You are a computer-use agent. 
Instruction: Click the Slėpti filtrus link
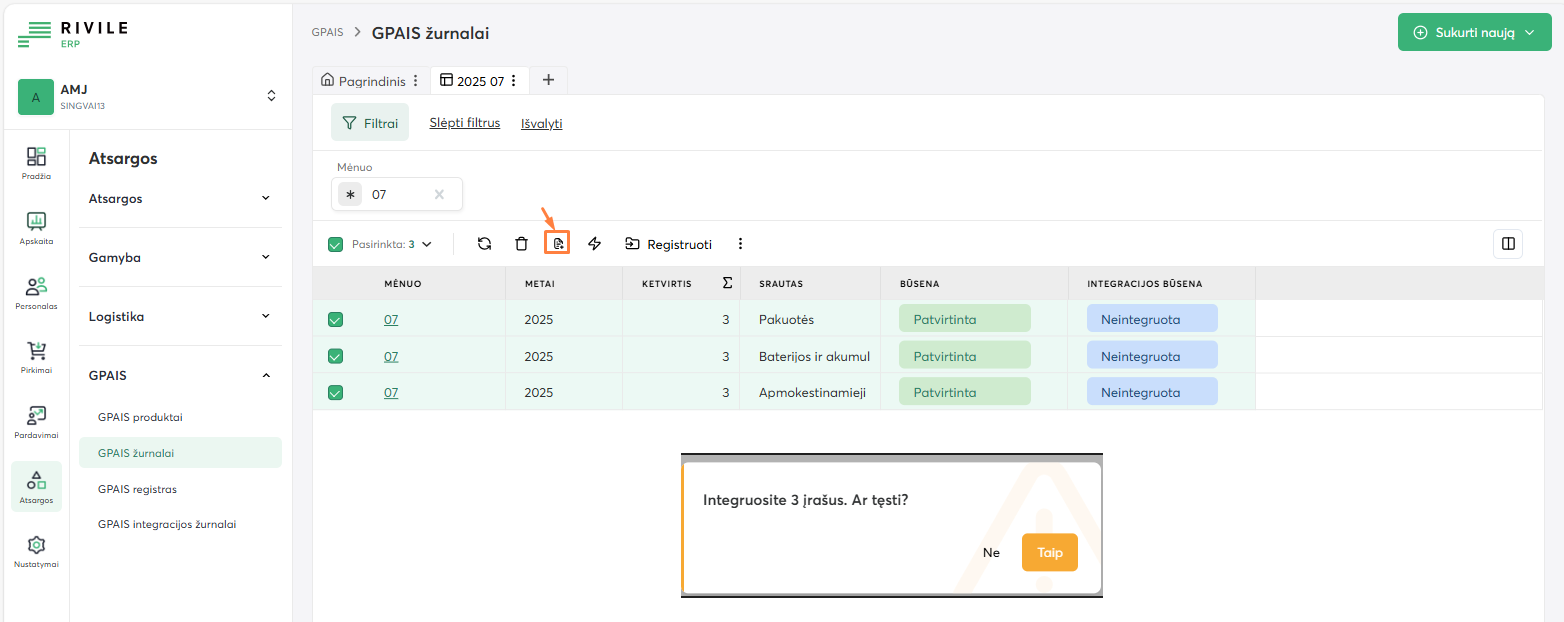[x=464, y=123]
